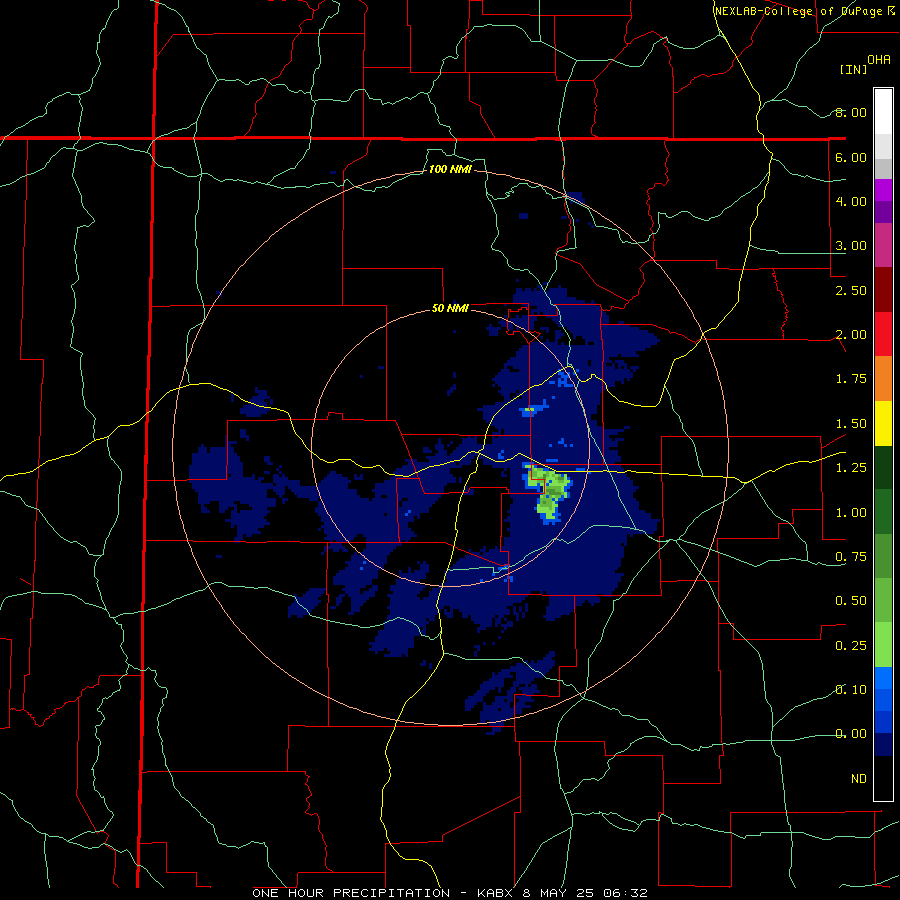Pick the yellow swatch beside 1.50
Screen dimensions: 900x900
[x=883, y=423]
